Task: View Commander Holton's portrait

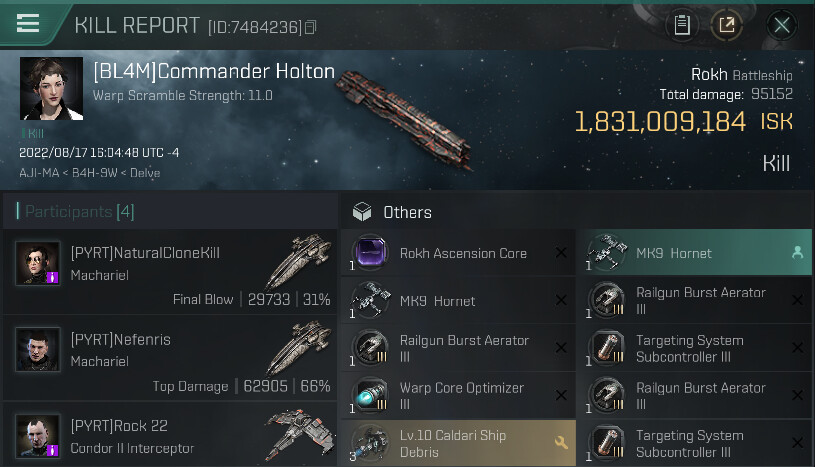Action: [51, 88]
